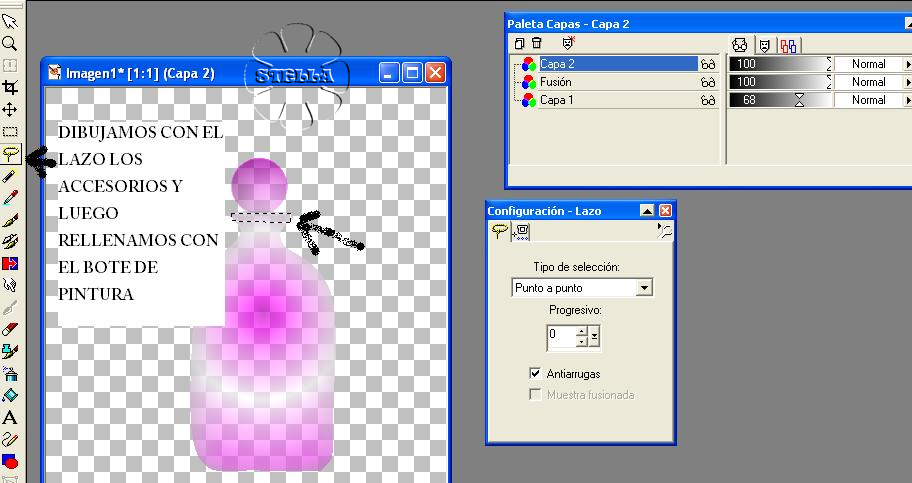
Task: Open blend mode menu for Capa 1
Action: coord(907,100)
